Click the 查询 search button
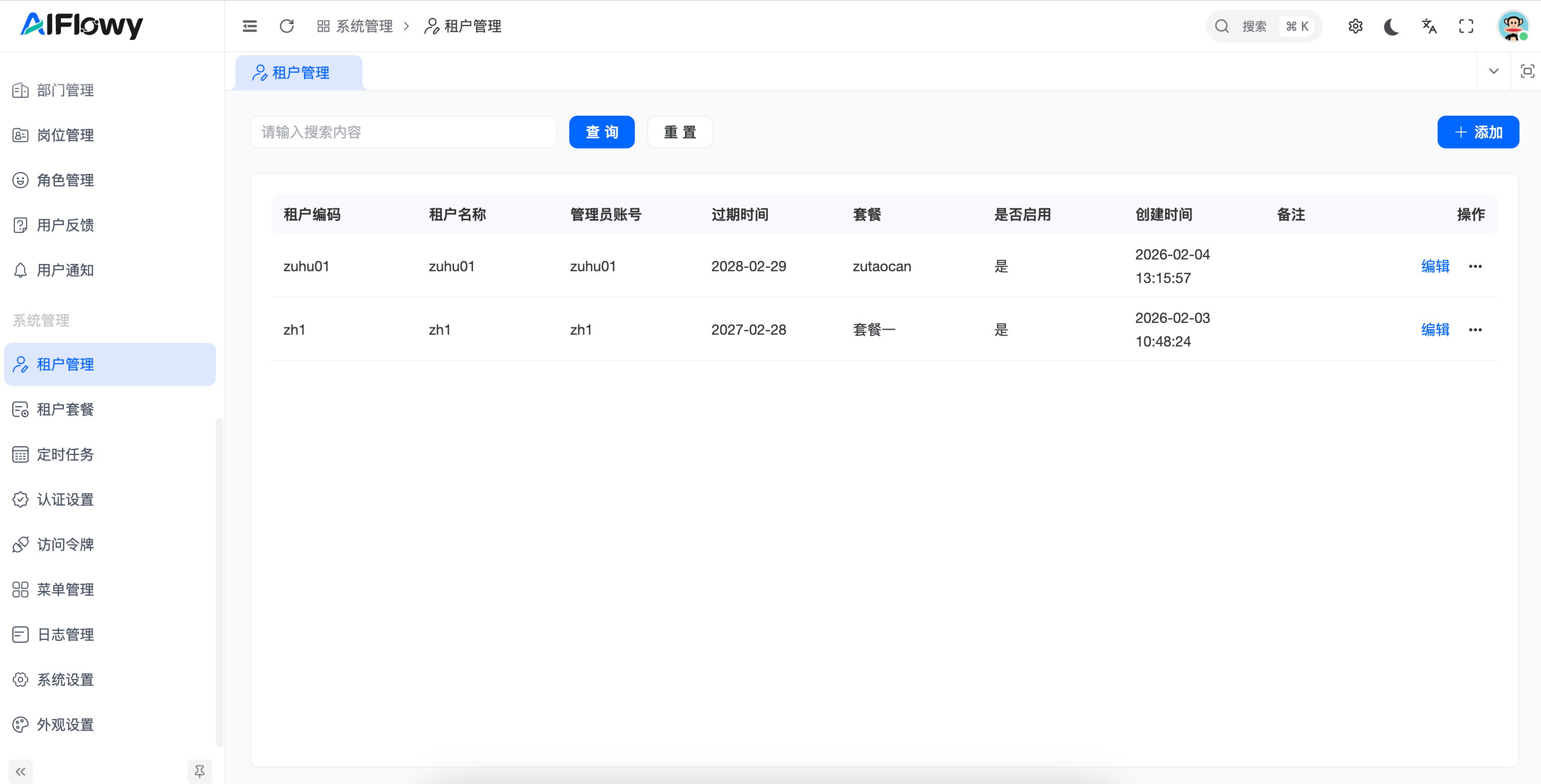The width and height of the screenshot is (1541, 784). tap(601, 132)
